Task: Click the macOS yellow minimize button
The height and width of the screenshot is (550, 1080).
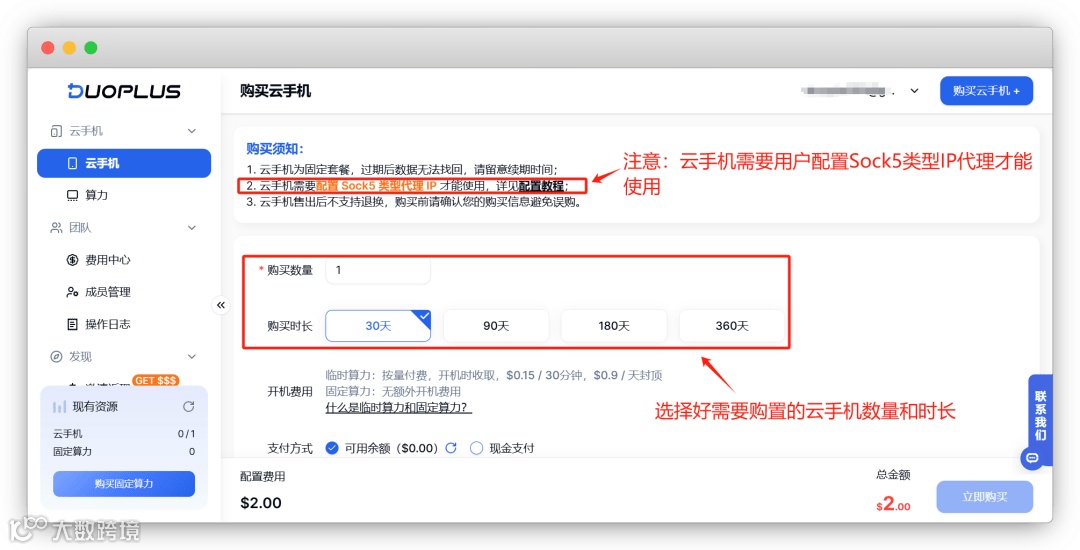Action: (70, 47)
